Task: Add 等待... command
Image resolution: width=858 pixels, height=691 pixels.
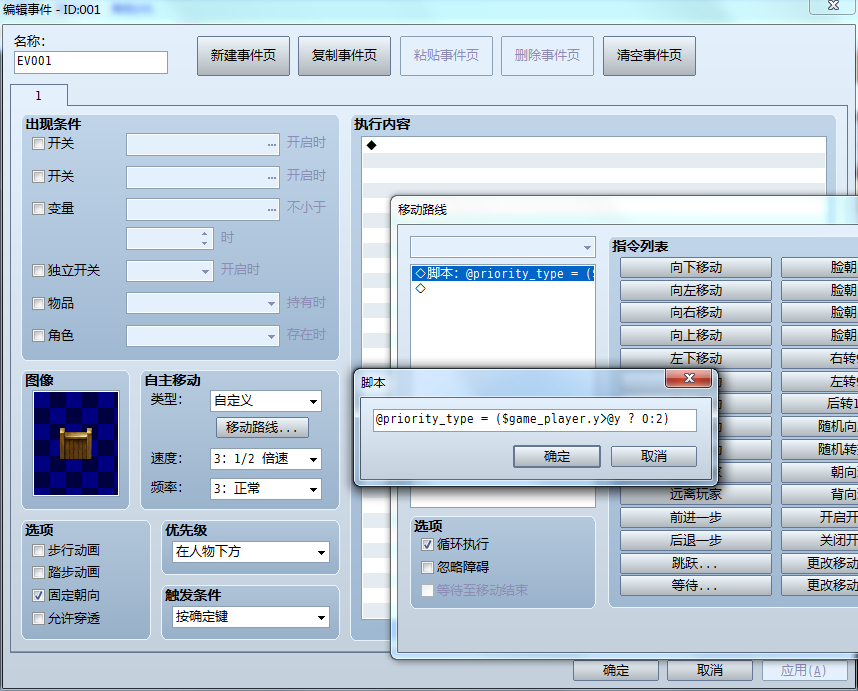Action: pyautogui.click(x=696, y=586)
